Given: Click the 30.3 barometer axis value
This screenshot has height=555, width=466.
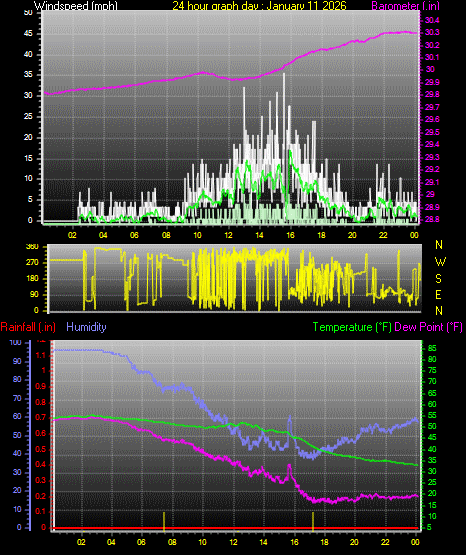Looking at the screenshot, I should (x=432, y=33).
